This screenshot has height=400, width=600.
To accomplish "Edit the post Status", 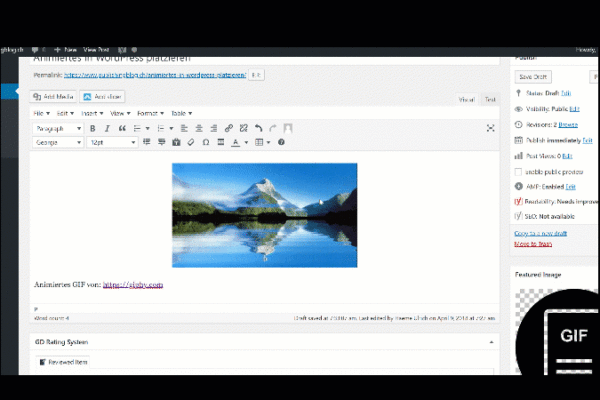I will click(x=566, y=93).
